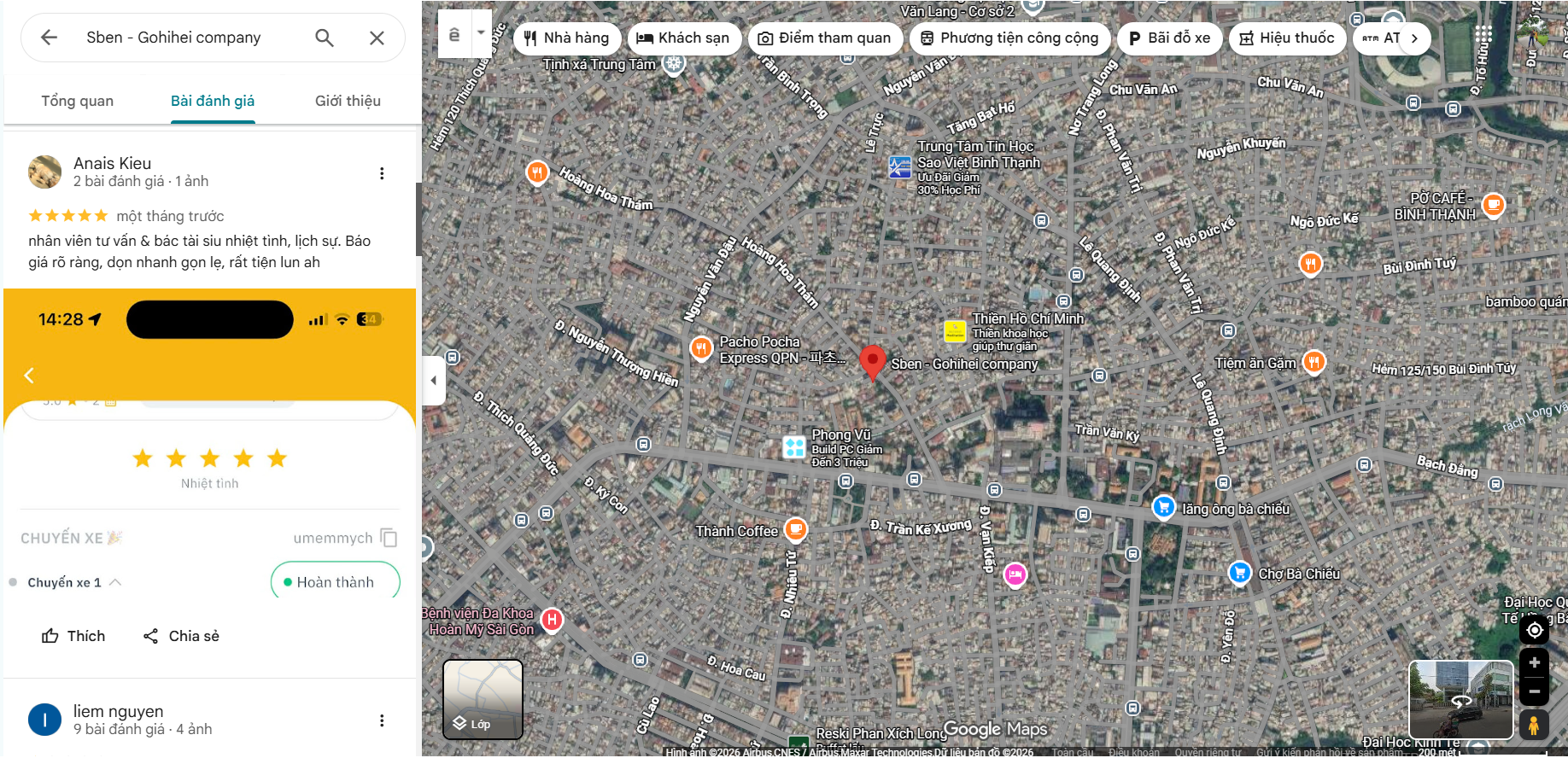Open more options for liem nguyen review

pyautogui.click(x=382, y=720)
